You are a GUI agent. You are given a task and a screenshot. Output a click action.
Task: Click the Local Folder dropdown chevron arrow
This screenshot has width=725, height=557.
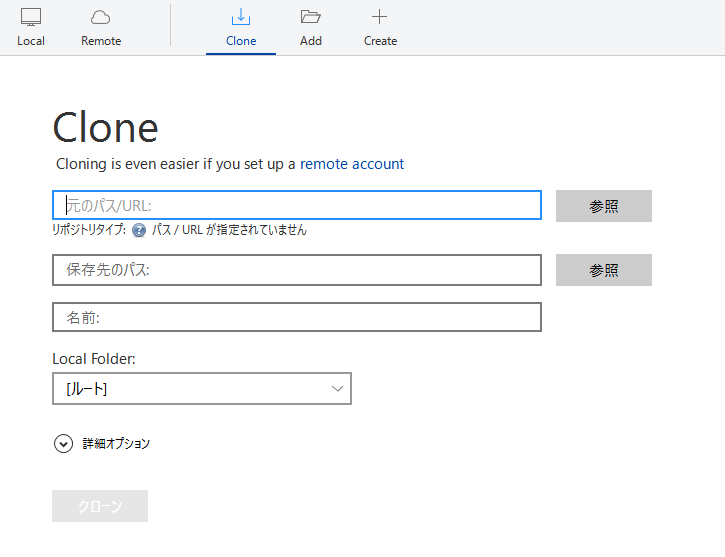tap(336, 389)
